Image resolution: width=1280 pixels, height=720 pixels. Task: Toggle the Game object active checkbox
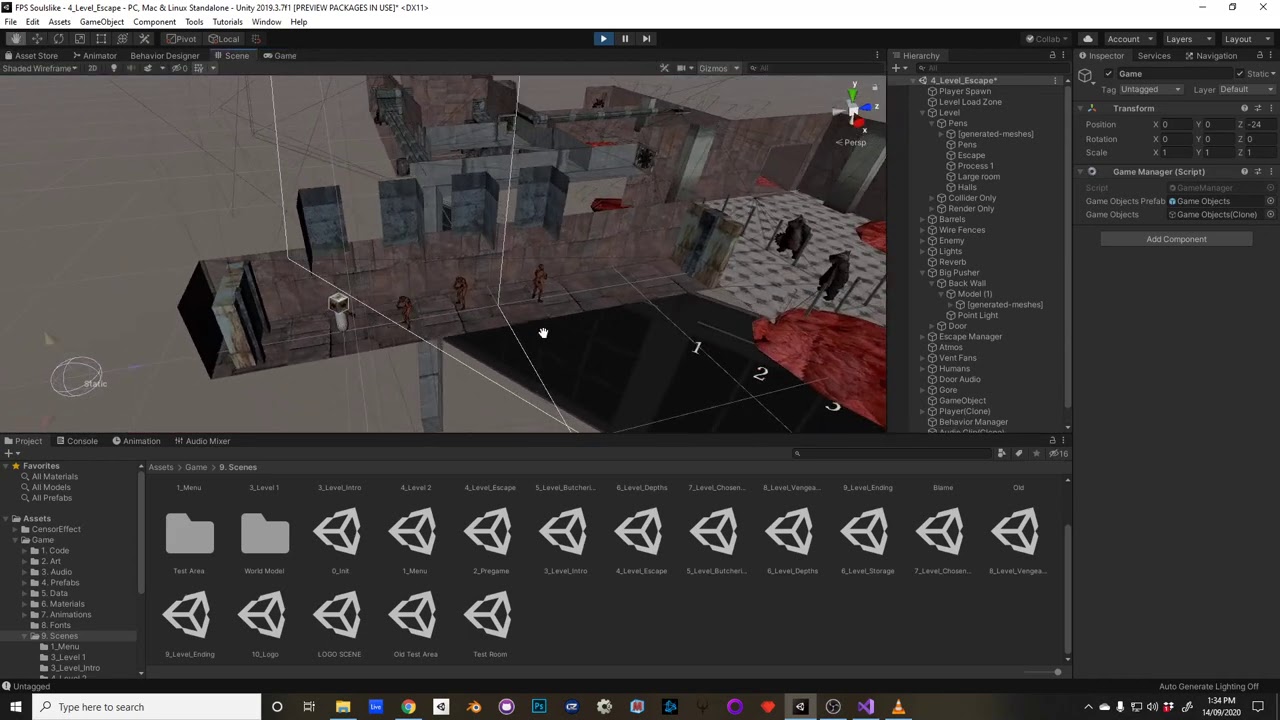1108,74
